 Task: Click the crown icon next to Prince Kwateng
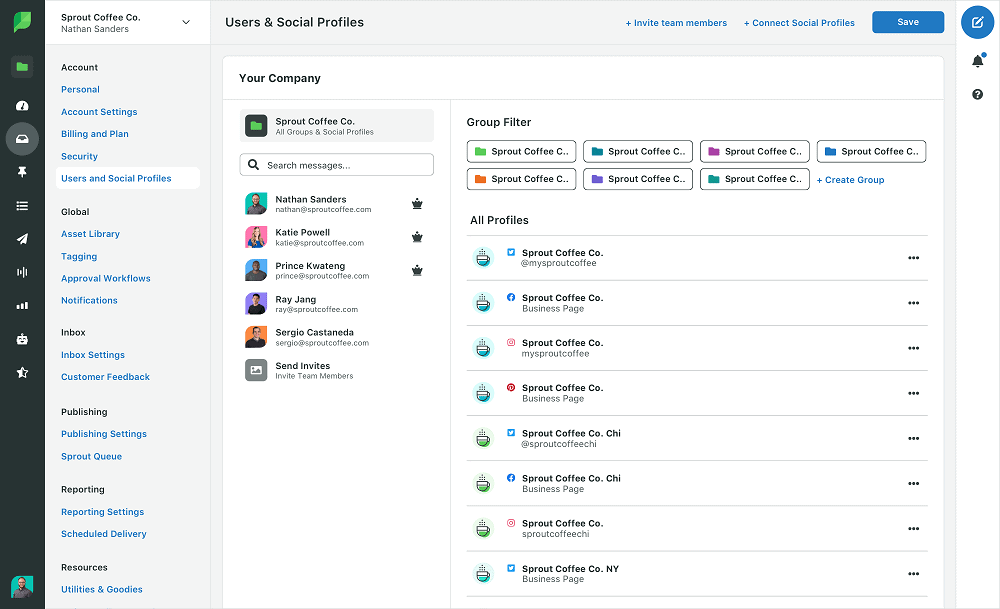pyautogui.click(x=417, y=270)
